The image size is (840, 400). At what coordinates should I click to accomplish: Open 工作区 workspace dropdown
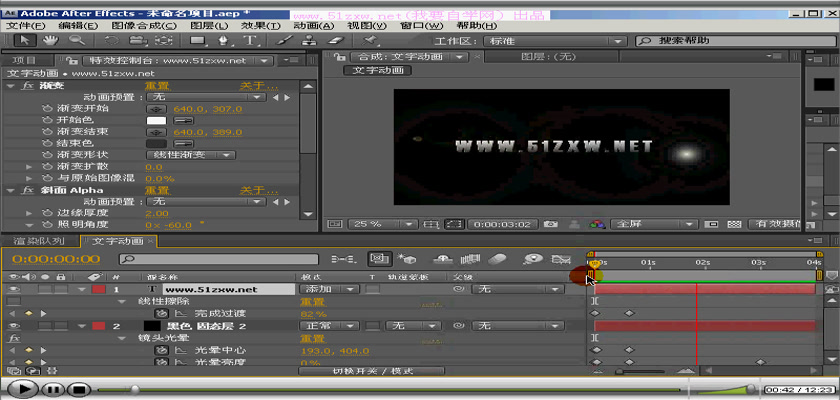point(554,41)
